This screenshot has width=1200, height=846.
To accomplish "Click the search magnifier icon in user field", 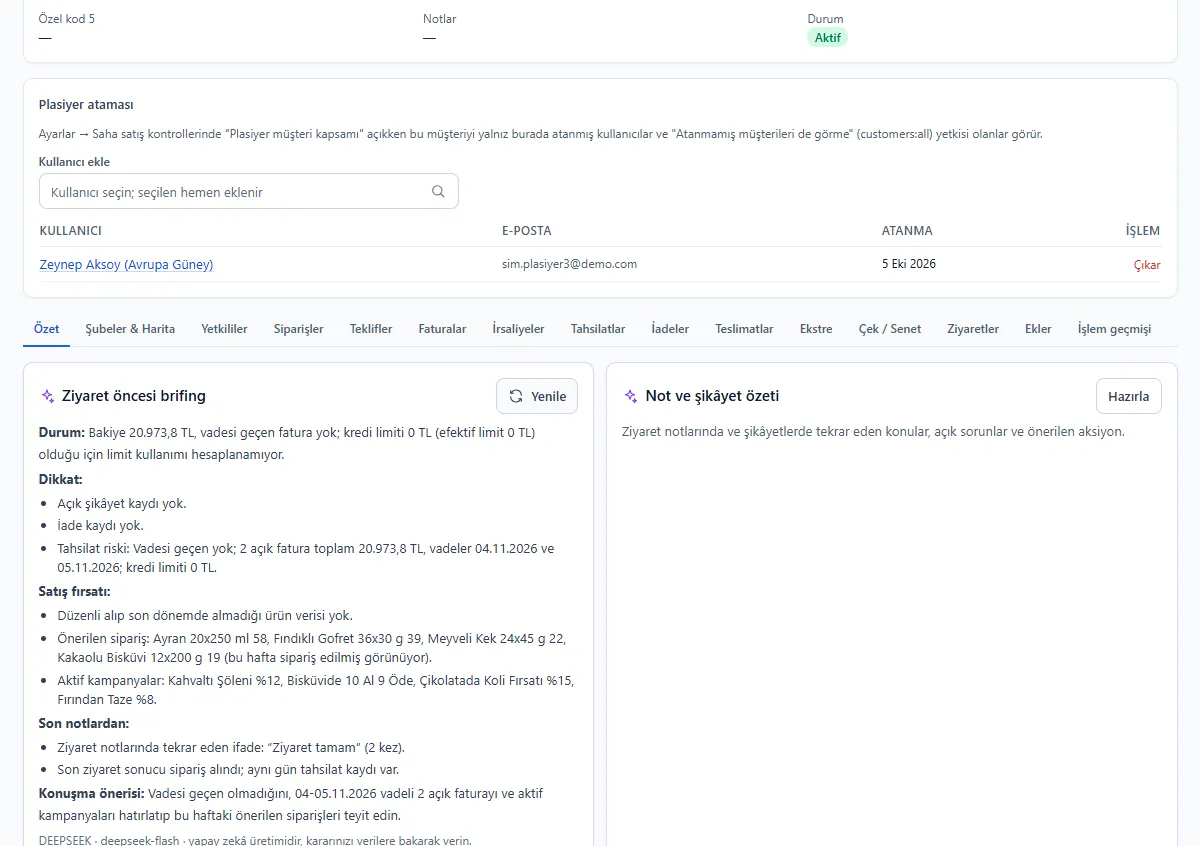I will [438, 192].
